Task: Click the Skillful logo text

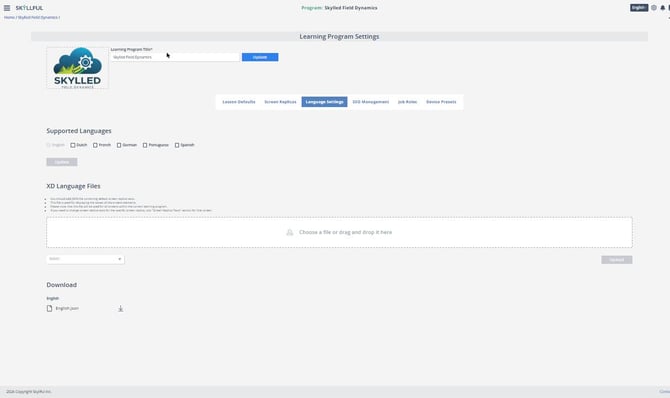Action: point(29,8)
